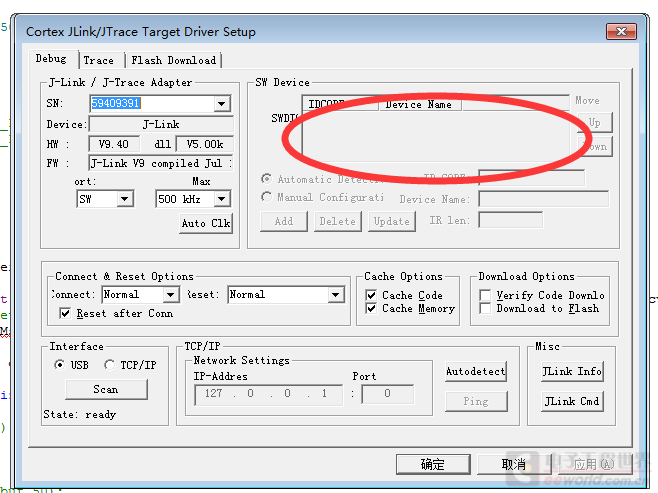The height and width of the screenshot is (493, 658).
Task: Toggle the Cache Memory checkbox
Action: pyautogui.click(x=371, y=308)
